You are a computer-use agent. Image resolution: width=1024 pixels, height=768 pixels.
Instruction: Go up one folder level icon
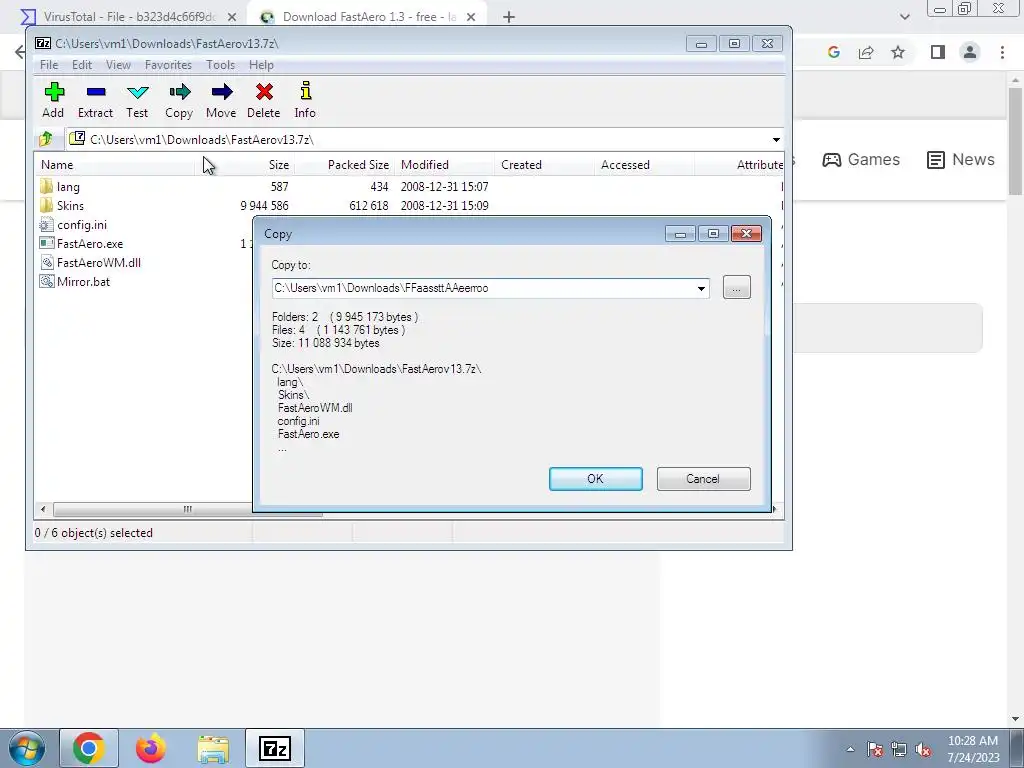46,139
